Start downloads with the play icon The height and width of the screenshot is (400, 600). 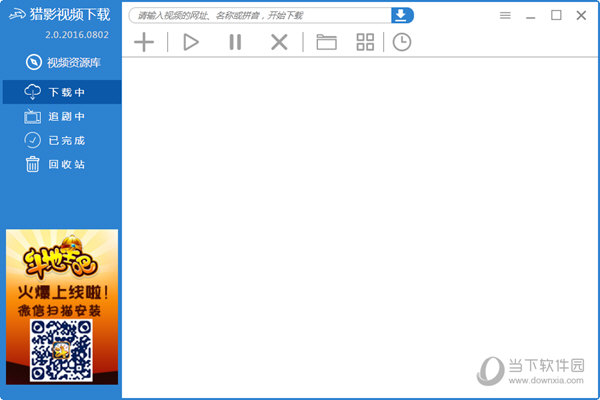(x=191, y=42)
